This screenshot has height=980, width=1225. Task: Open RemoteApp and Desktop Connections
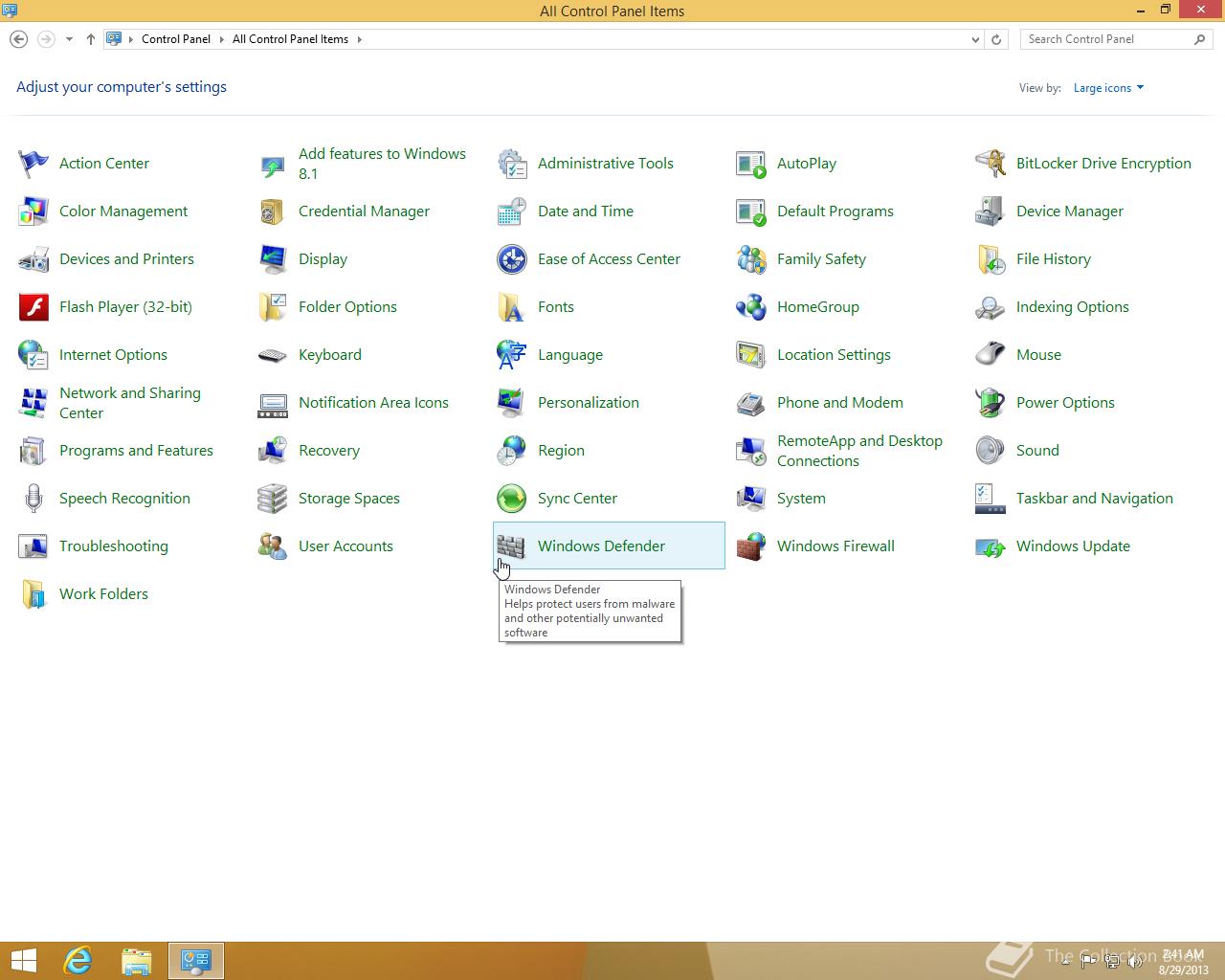(x=859, y=451)
